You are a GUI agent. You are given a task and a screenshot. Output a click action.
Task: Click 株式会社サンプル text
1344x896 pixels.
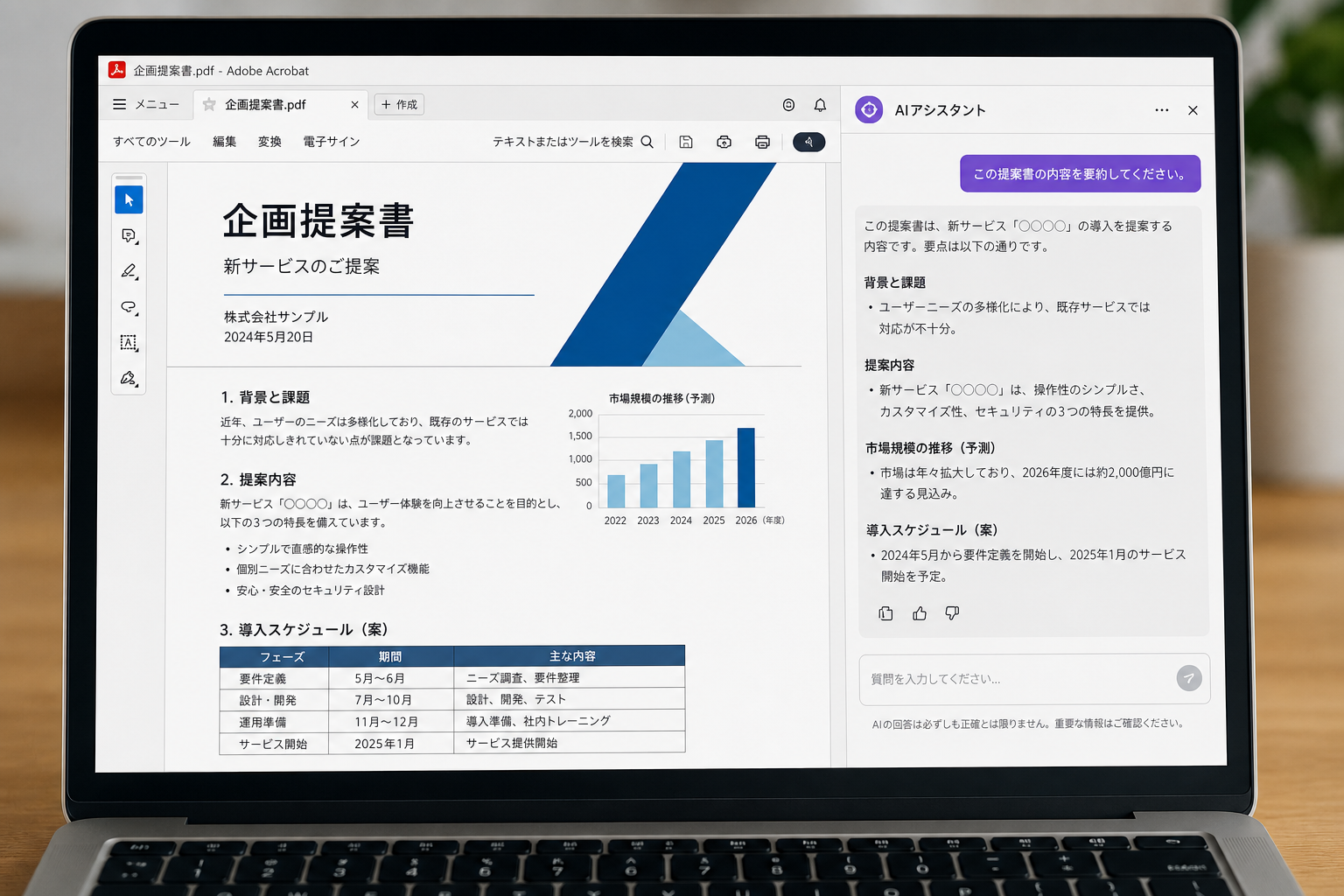point(276,316)
